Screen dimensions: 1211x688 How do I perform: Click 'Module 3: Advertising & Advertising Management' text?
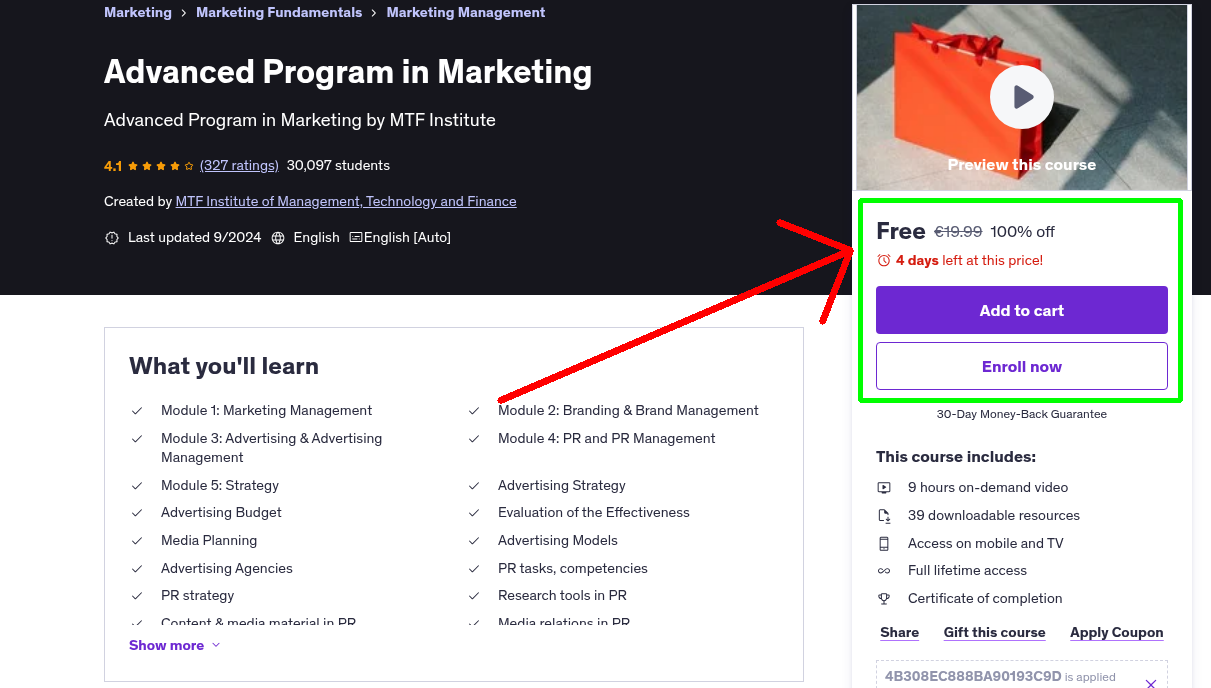coord(272,448)
